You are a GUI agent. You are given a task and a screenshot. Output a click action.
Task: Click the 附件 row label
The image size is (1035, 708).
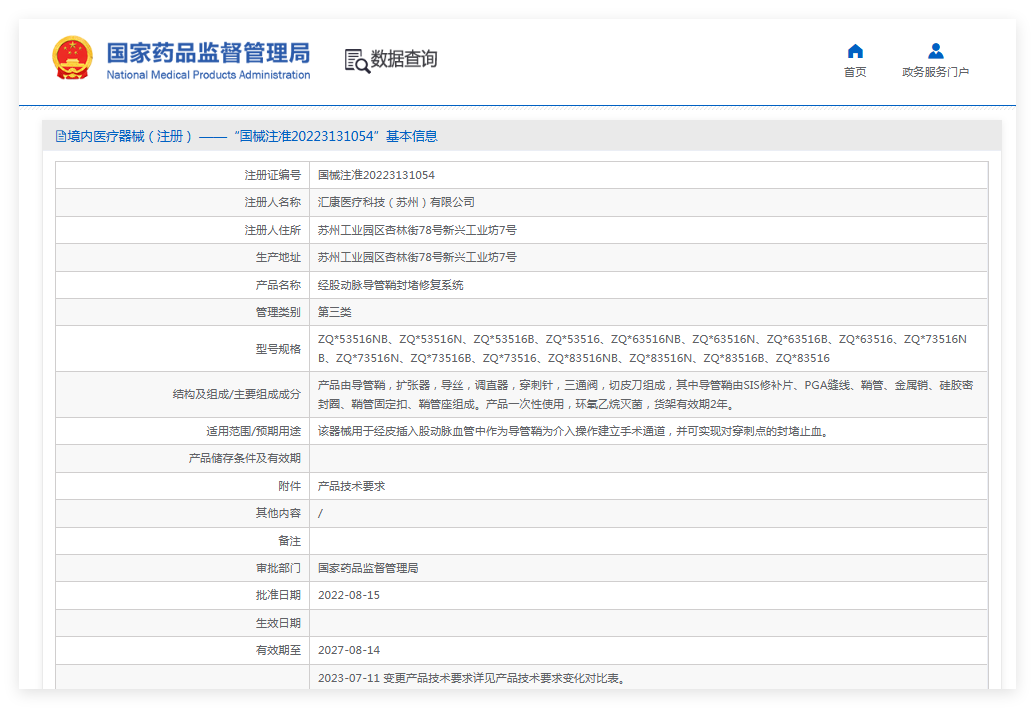point(289,486)
